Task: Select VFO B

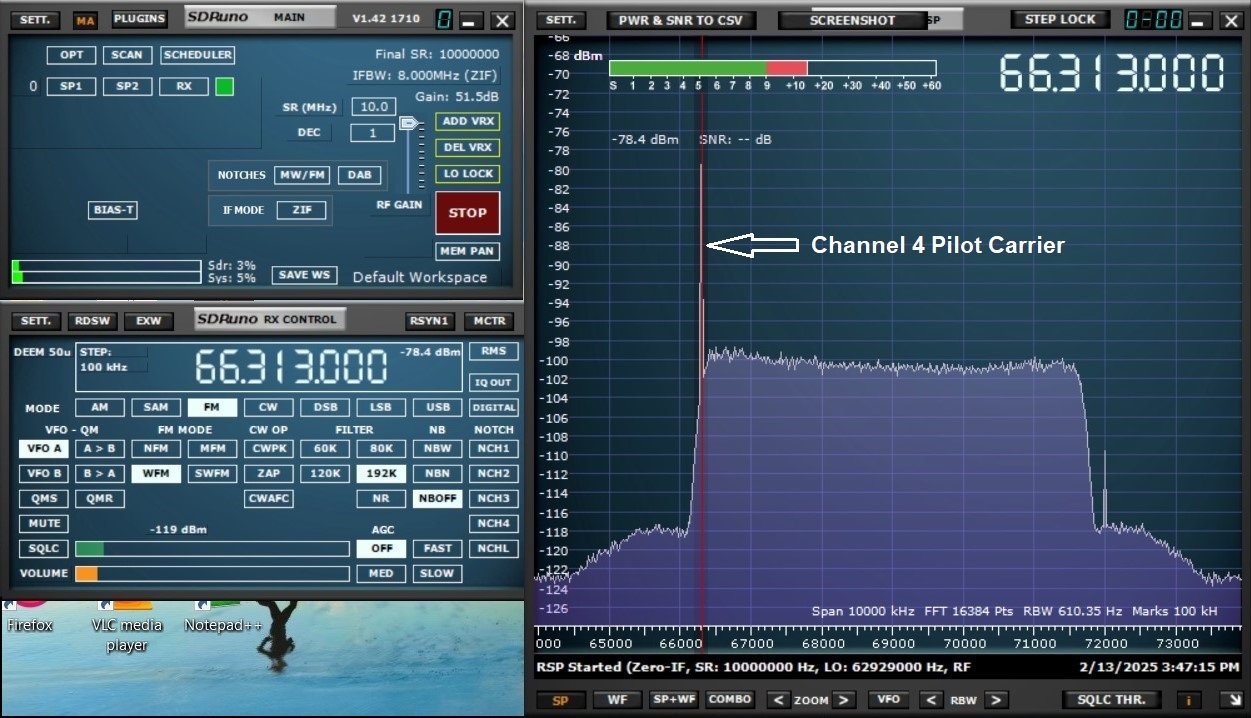Action: pyautogui.click(x=44, y=473)
